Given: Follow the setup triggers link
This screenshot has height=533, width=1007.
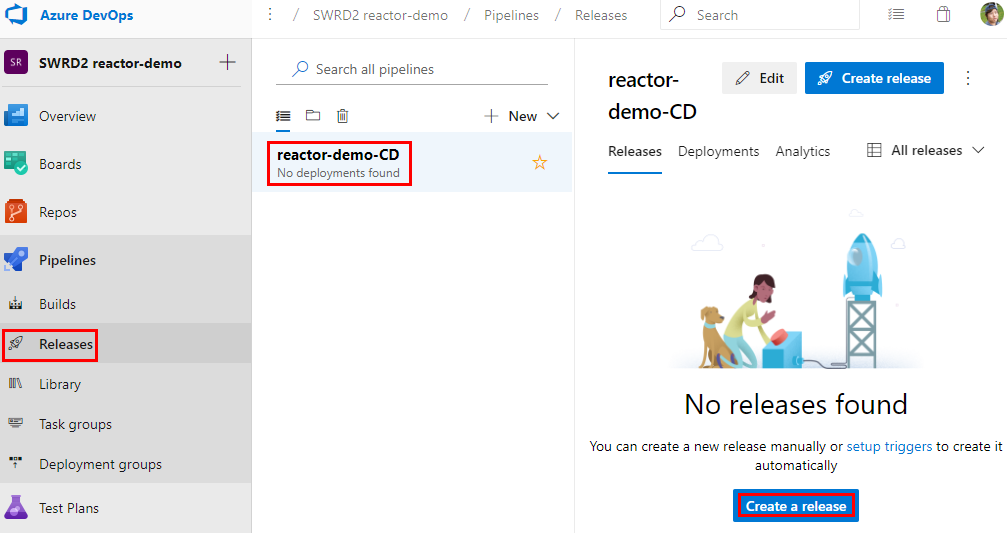Looking at the screenshot, I should point(889,446).
